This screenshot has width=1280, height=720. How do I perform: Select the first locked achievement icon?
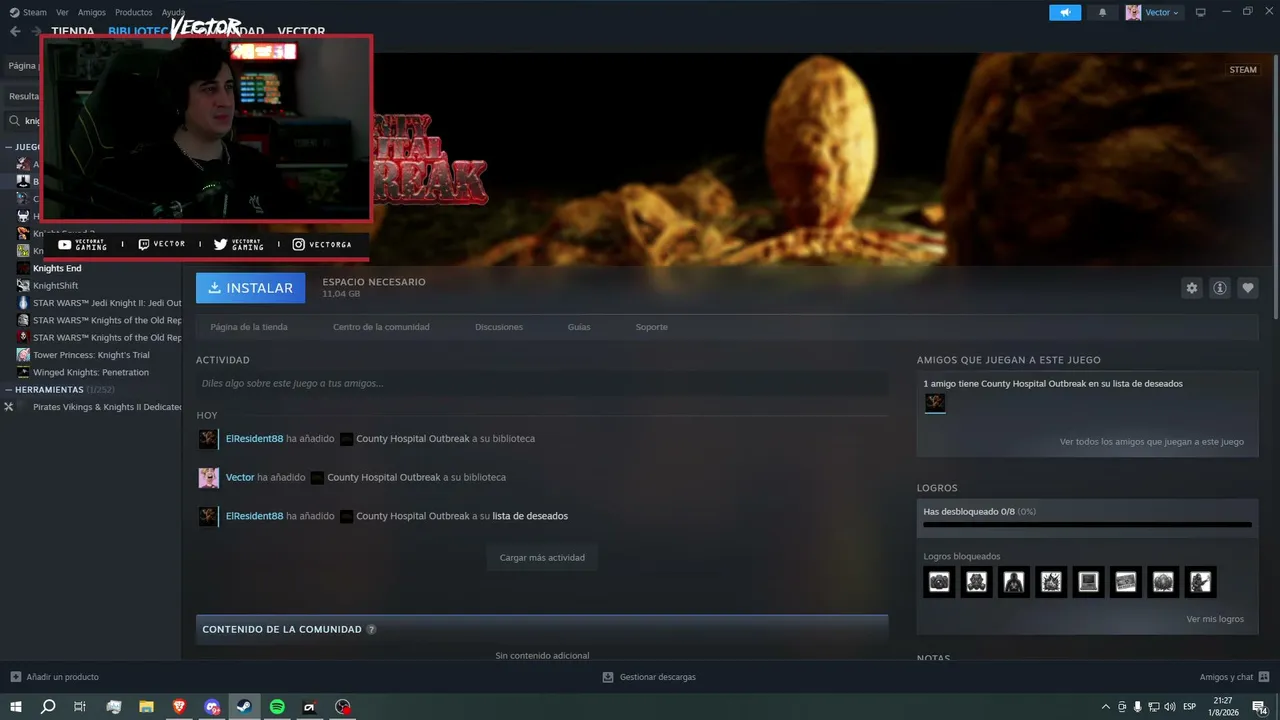[939, 582]
